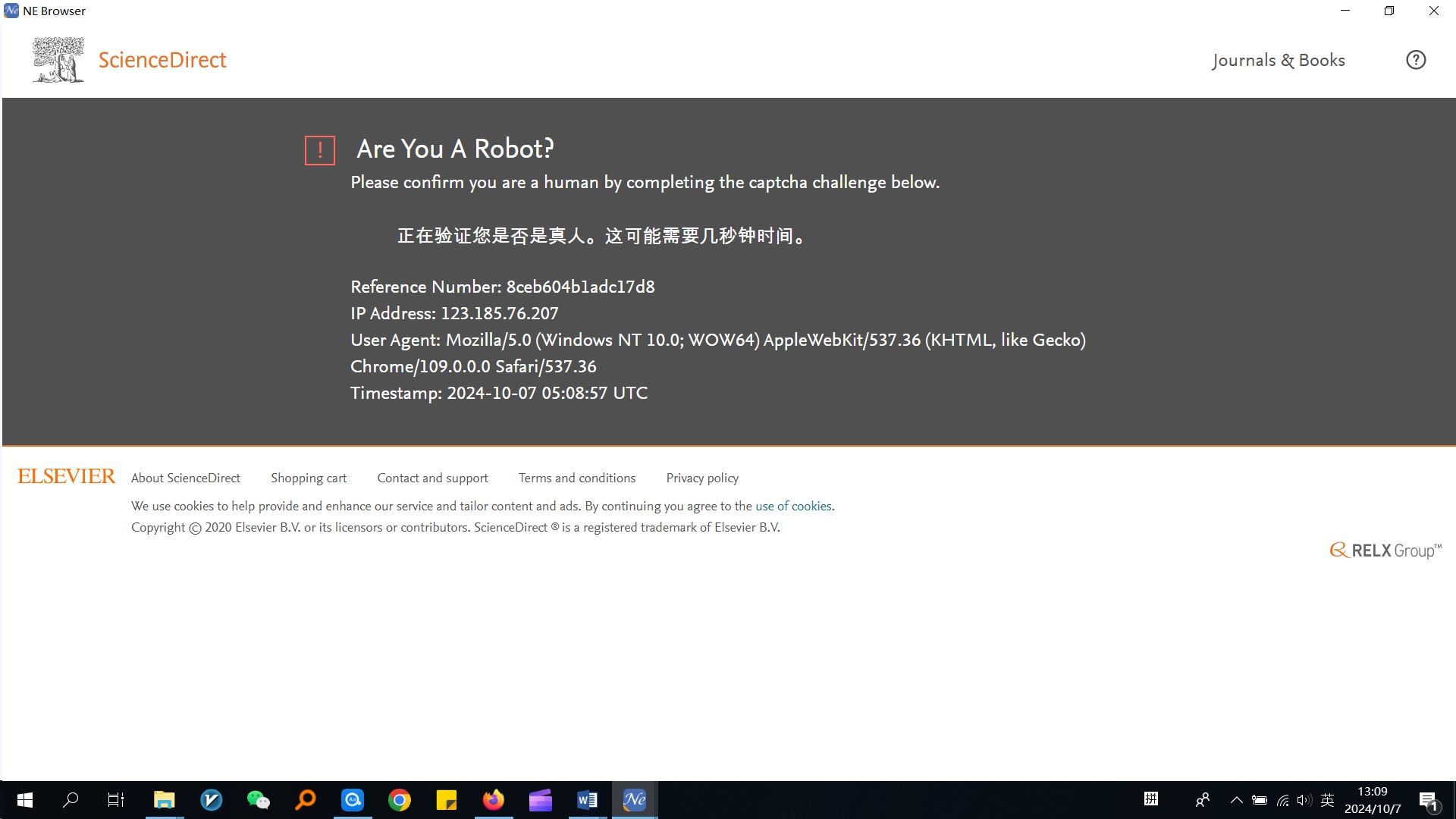Click the NE Browser title bar icon
Image resolution: width=1456 pixels, height=819 pixels.
(11, 11)
